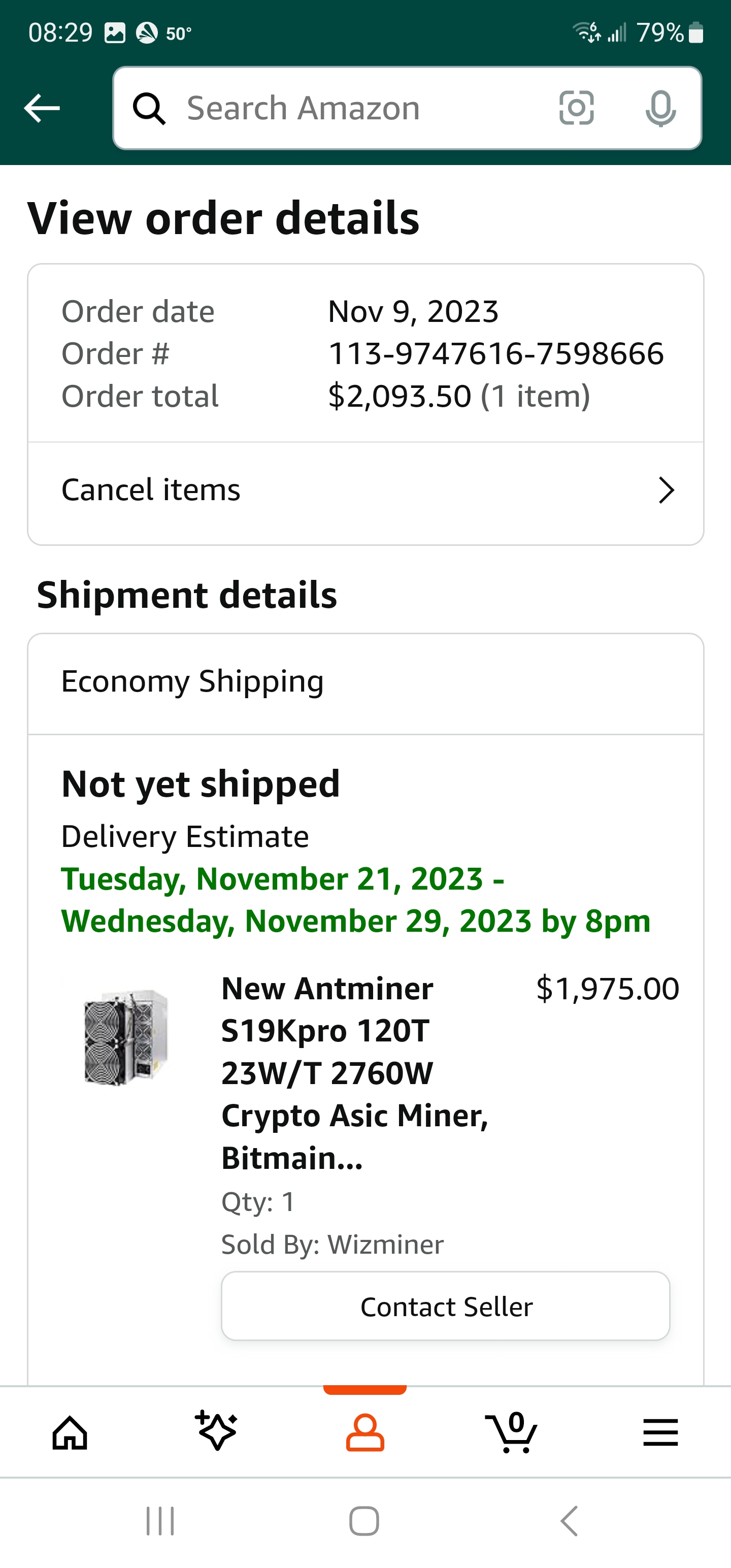Tap the microphone voice search icon
This screenshot has width=731, height=1568.
pyautogui.click(x=660, y=108)
